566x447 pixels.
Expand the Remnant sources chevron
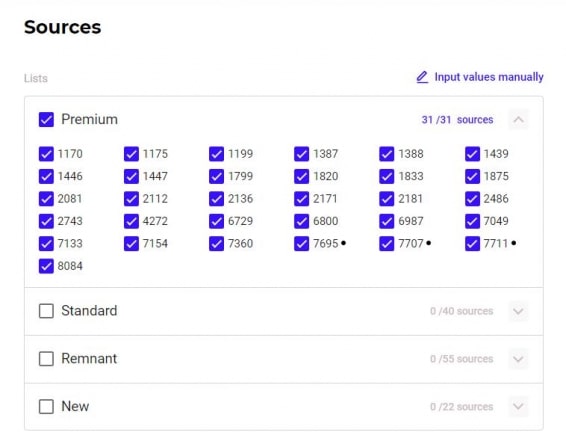[x=518, y=359]
